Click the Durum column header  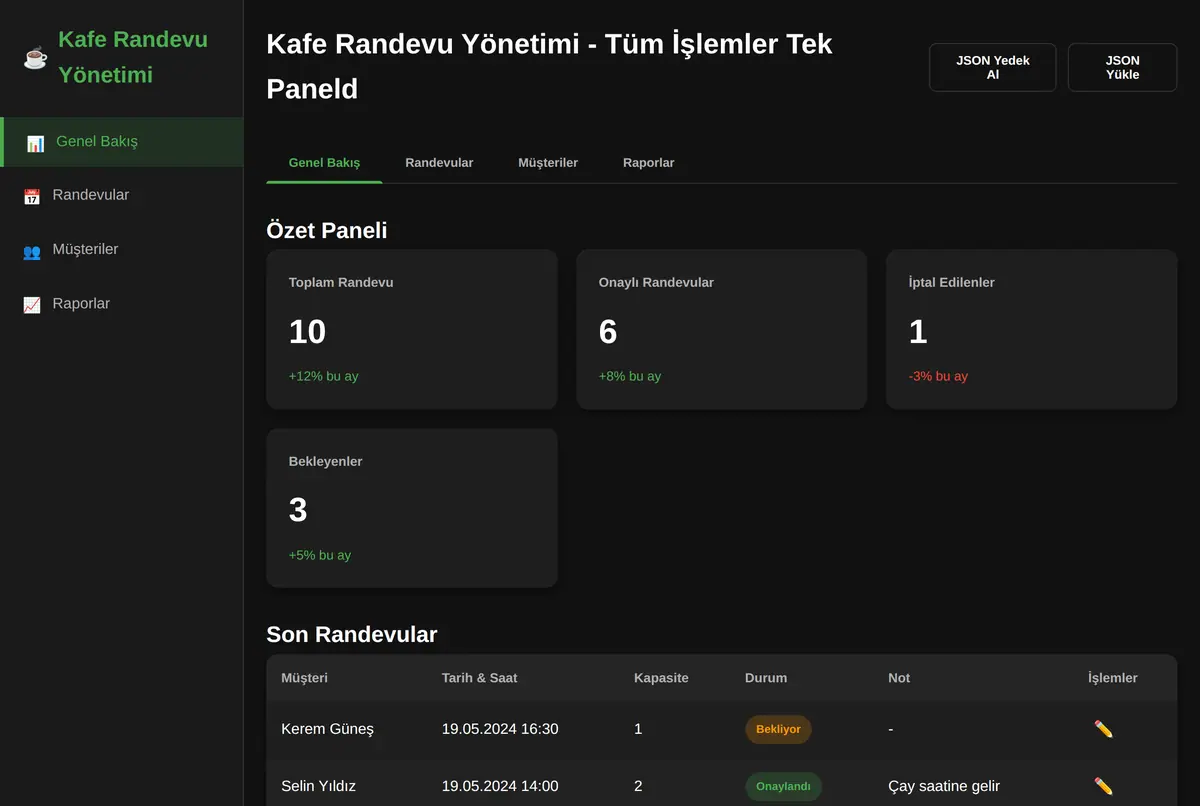[x=766, y=678]
